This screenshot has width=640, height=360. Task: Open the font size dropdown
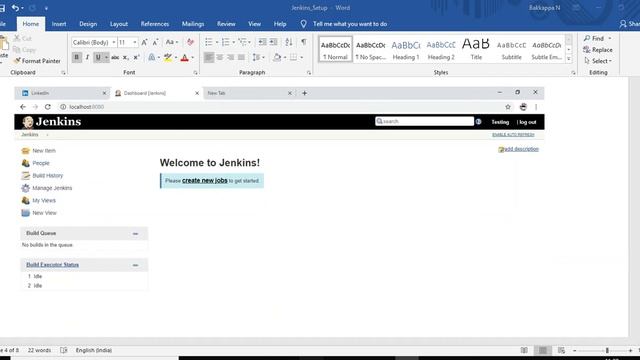tap(135, 42)
